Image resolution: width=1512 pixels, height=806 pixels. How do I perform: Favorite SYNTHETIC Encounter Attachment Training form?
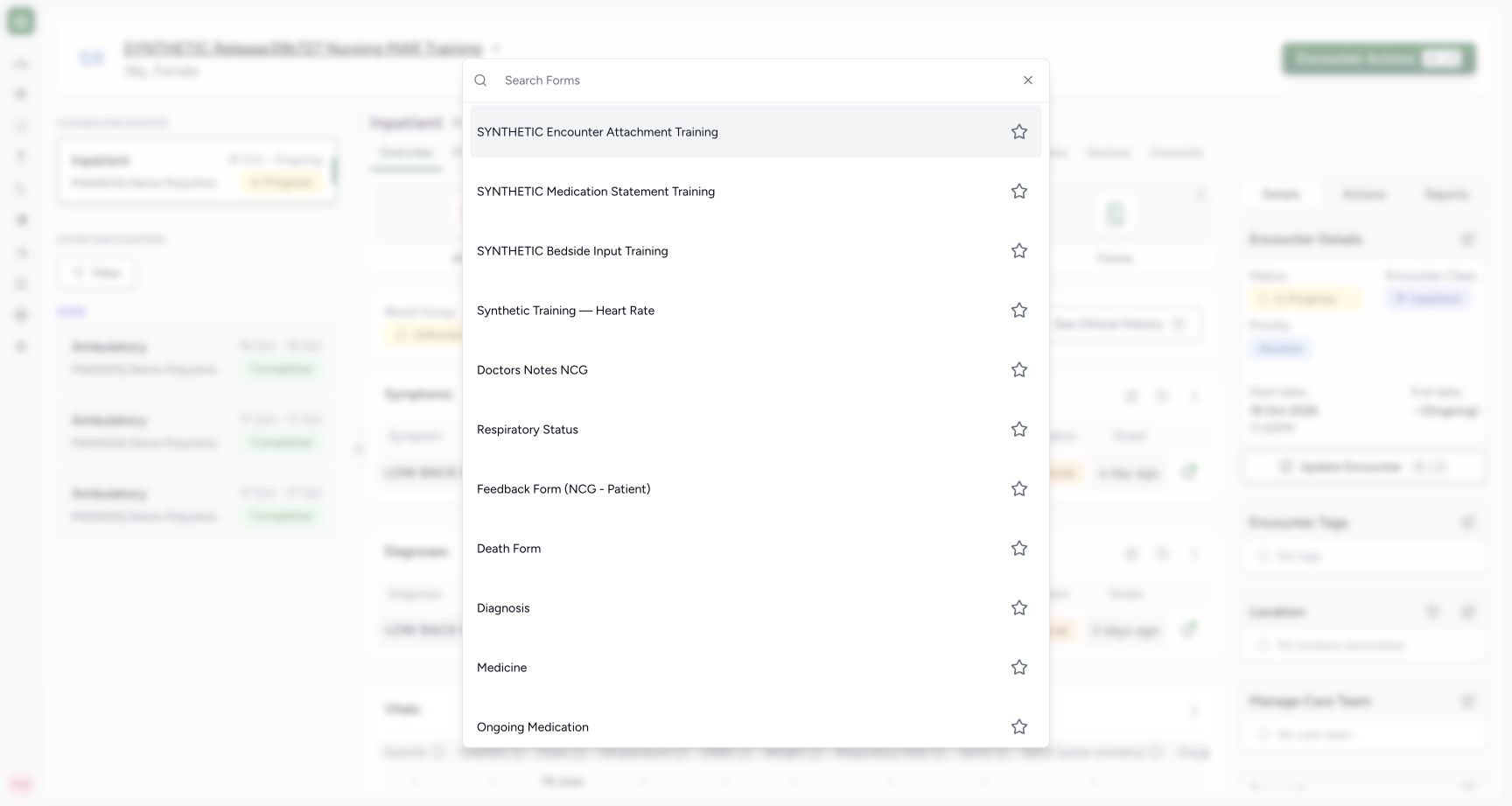tap(1018, 132)
